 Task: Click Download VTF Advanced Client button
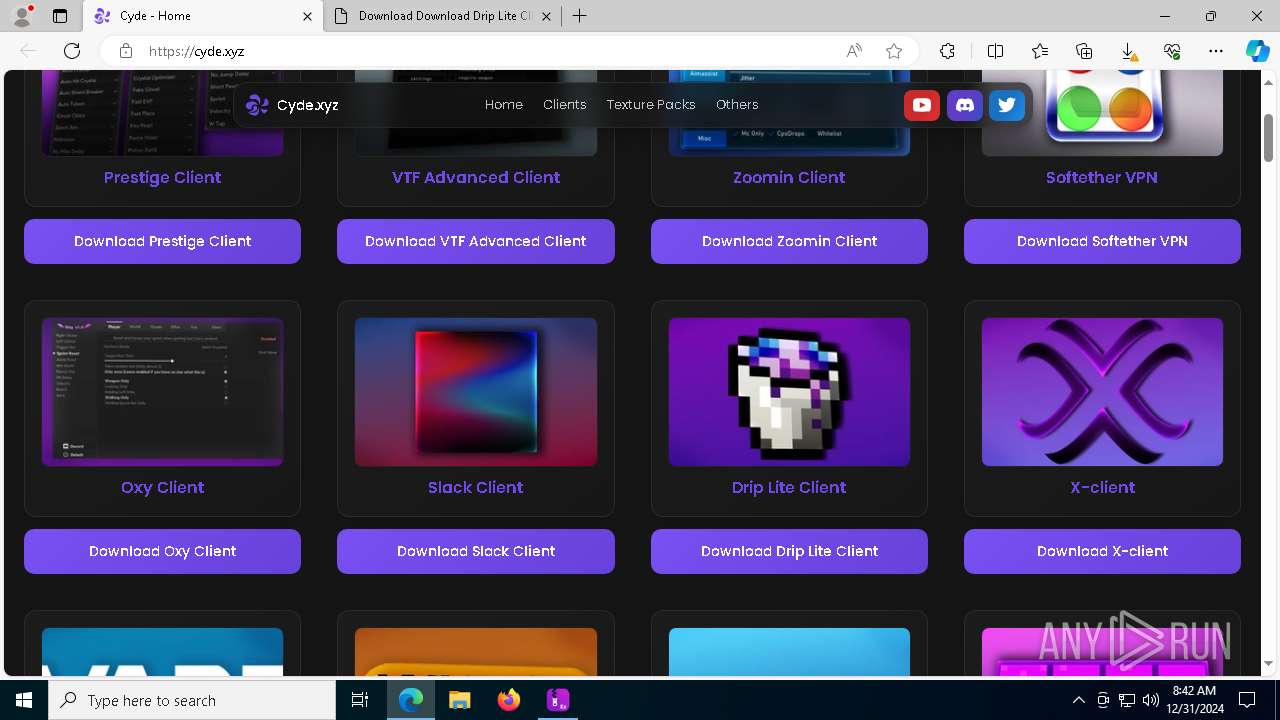476,241
